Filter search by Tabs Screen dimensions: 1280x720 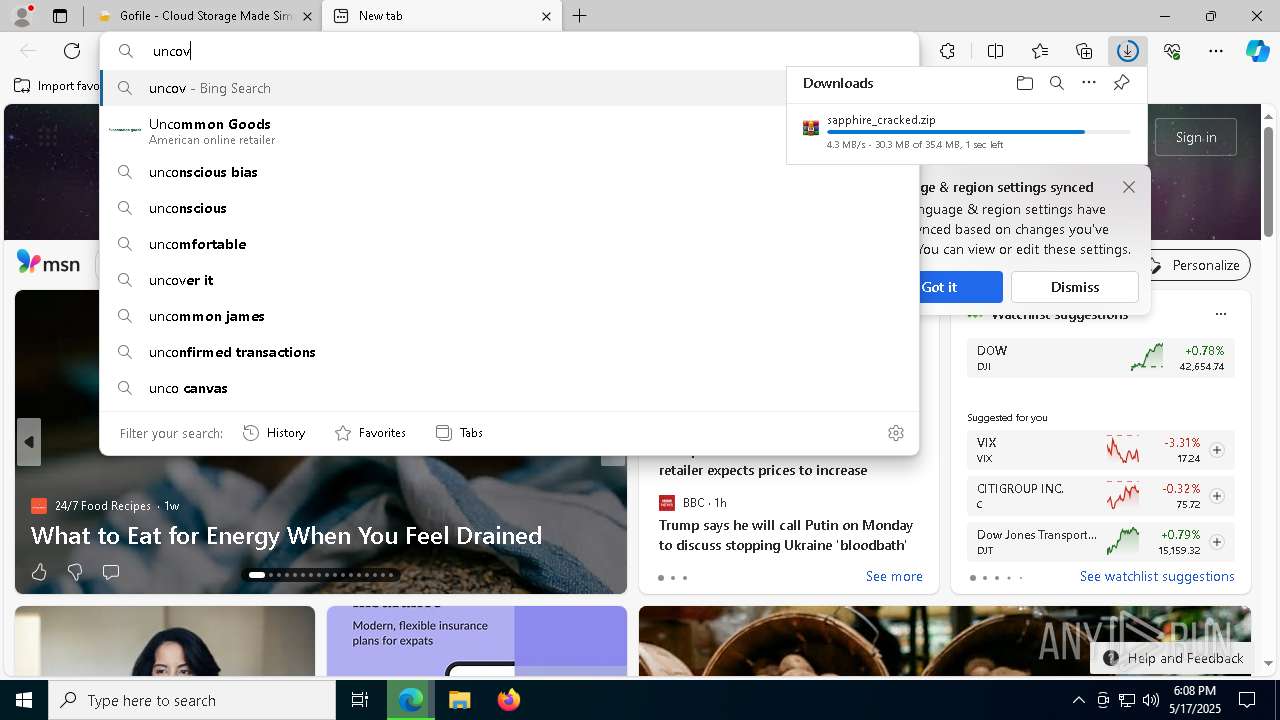(x=459, y=433)
